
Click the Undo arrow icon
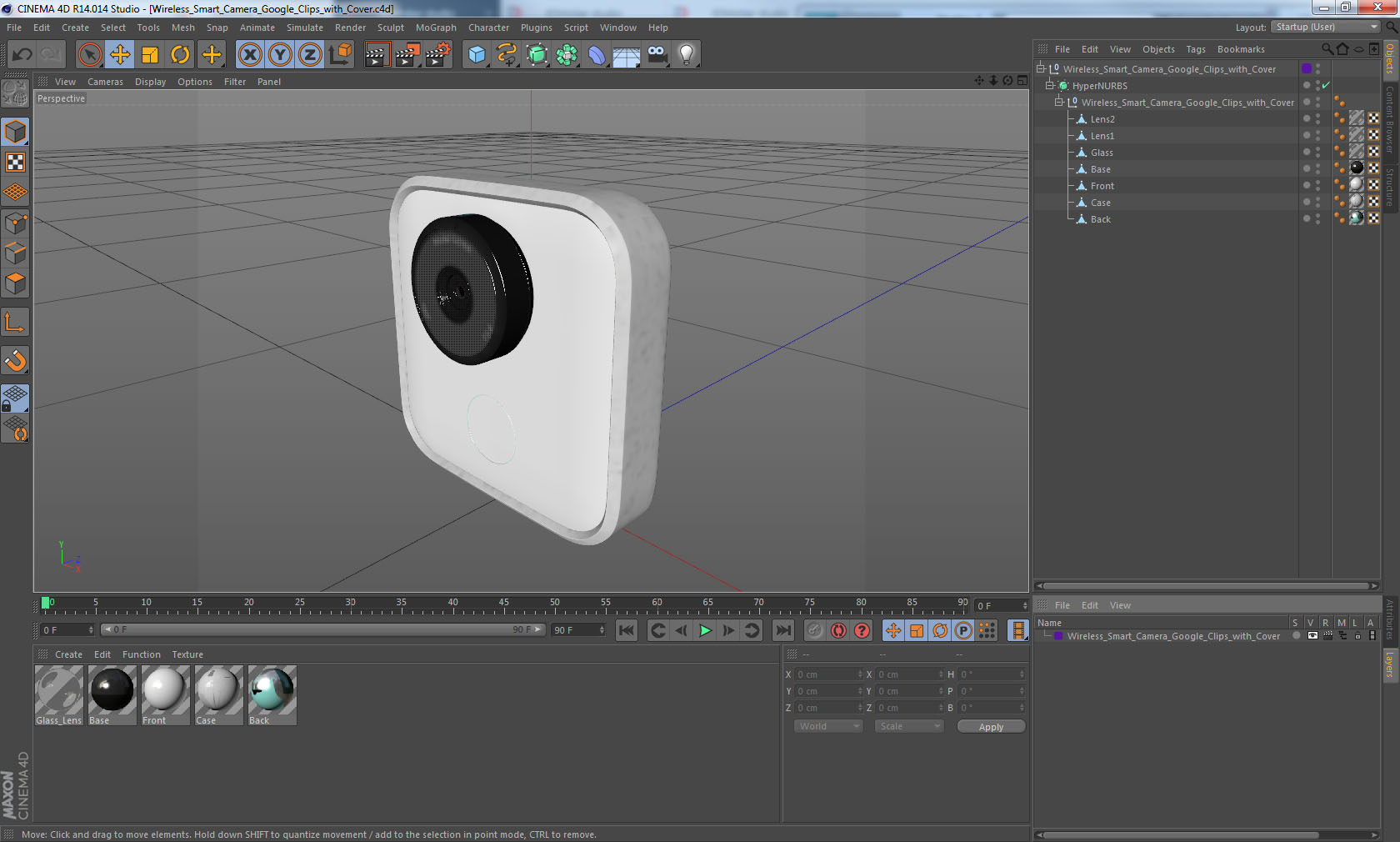[22, 55]
